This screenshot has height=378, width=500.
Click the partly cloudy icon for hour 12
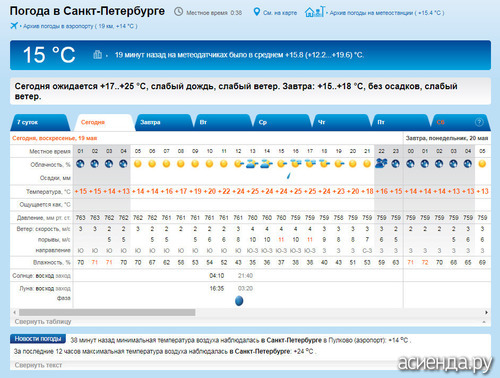(239, 164)
